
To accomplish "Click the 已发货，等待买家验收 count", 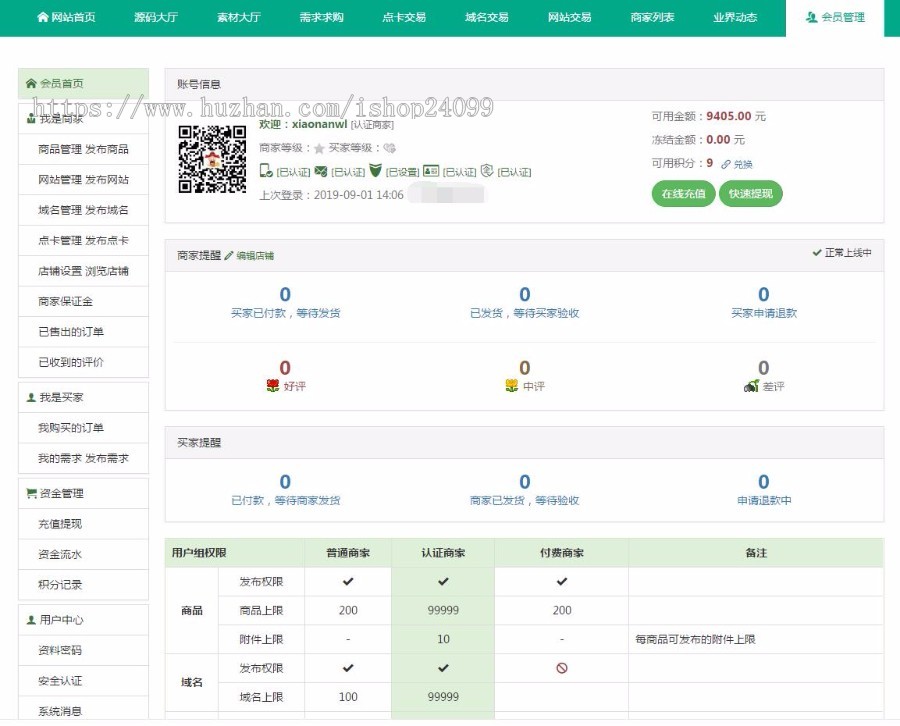I will click(x=525, y=294).
